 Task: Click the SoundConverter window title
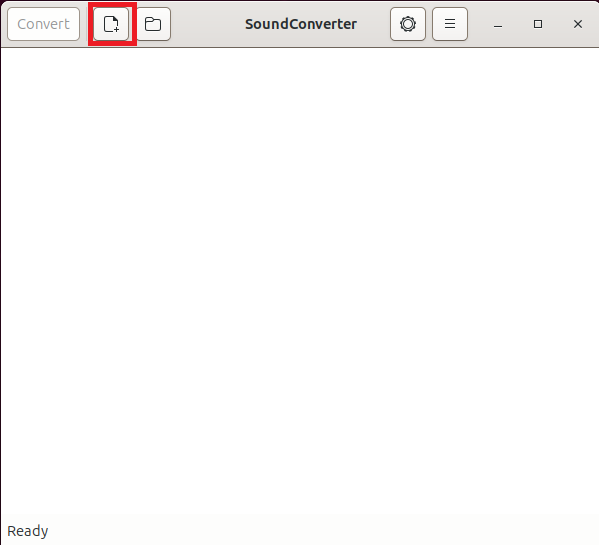click(x=301, y=24)
